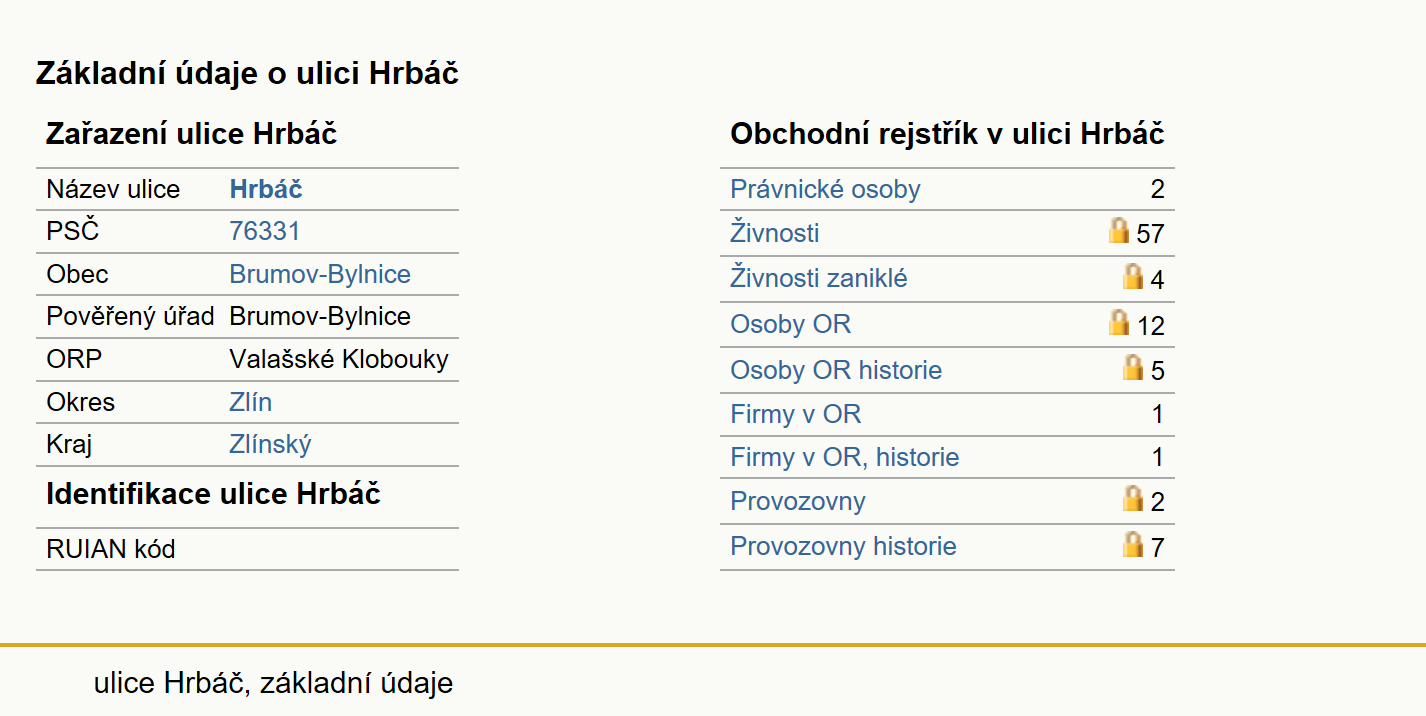Open Firmy v OR, historie link
The image size is (1426, 716).
(845, 457)
